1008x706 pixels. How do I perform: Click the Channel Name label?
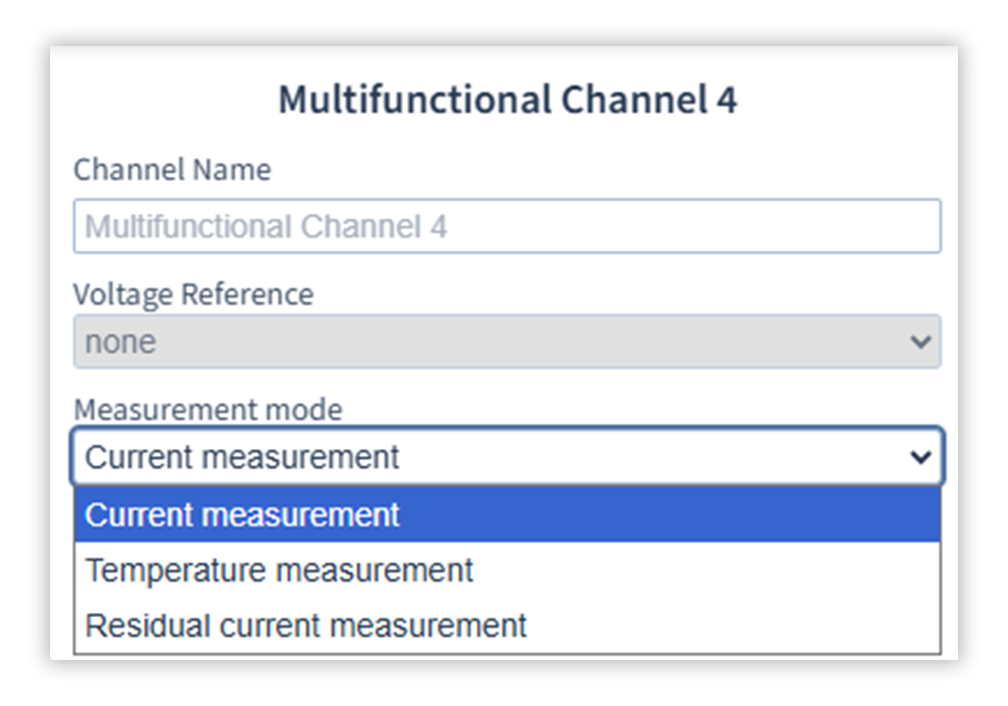[172, 170]
